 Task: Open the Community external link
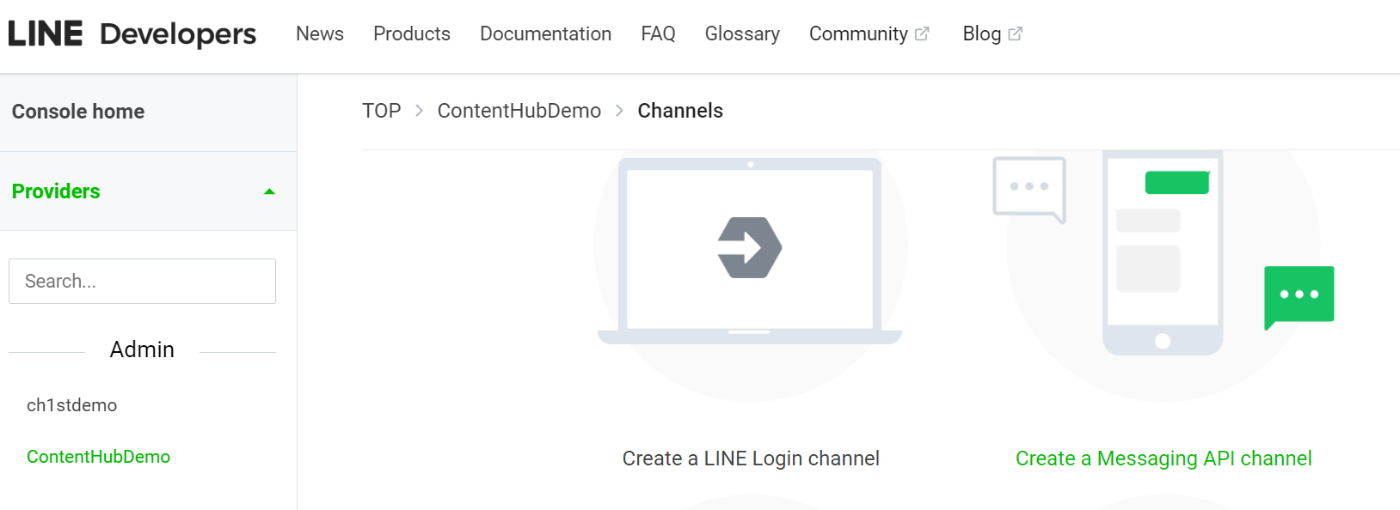[869, 34]
